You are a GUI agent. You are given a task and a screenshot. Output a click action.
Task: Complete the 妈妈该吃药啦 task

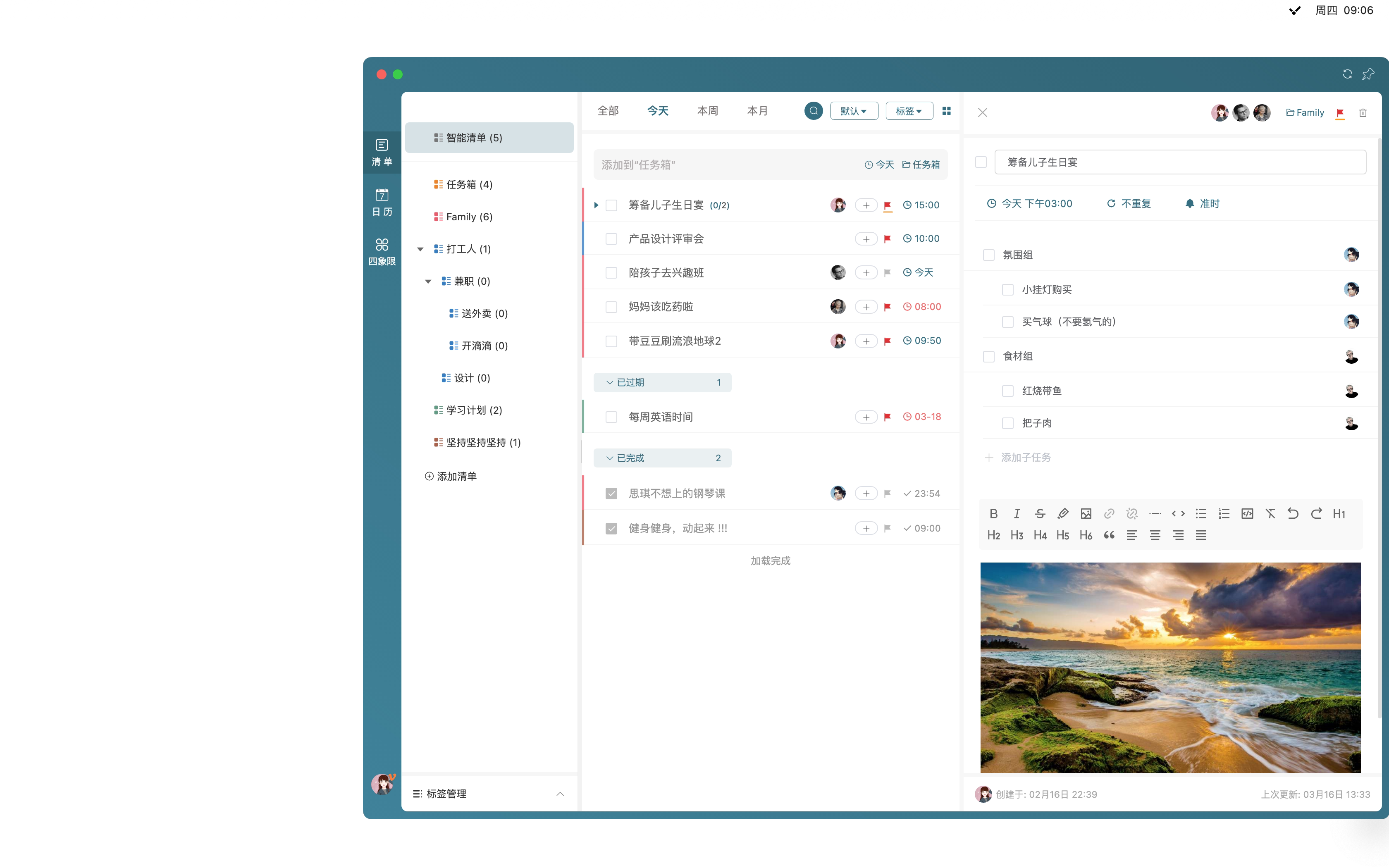click(611, 307)
